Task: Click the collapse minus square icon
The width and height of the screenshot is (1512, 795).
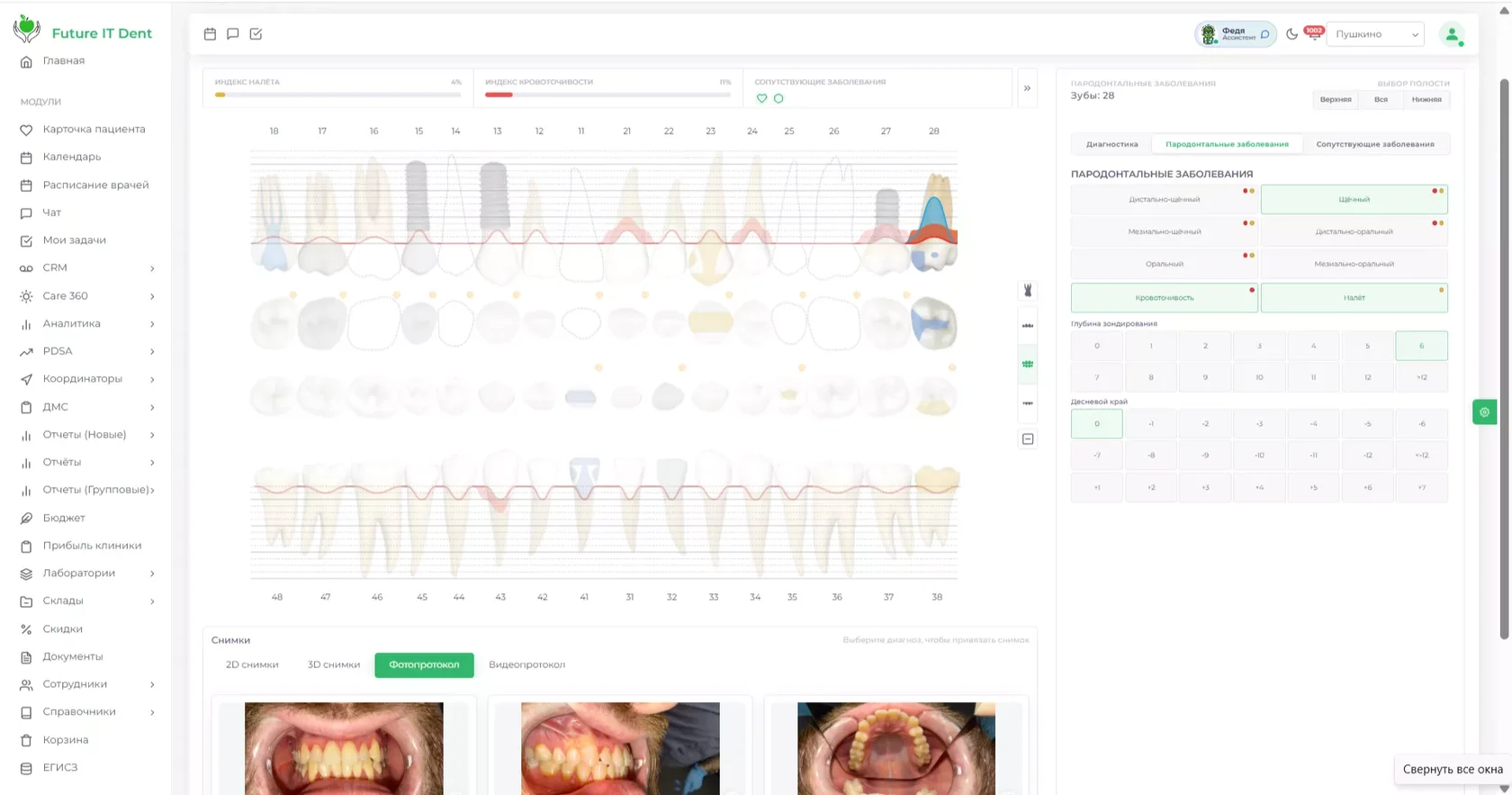Action: click(1028, 439)
